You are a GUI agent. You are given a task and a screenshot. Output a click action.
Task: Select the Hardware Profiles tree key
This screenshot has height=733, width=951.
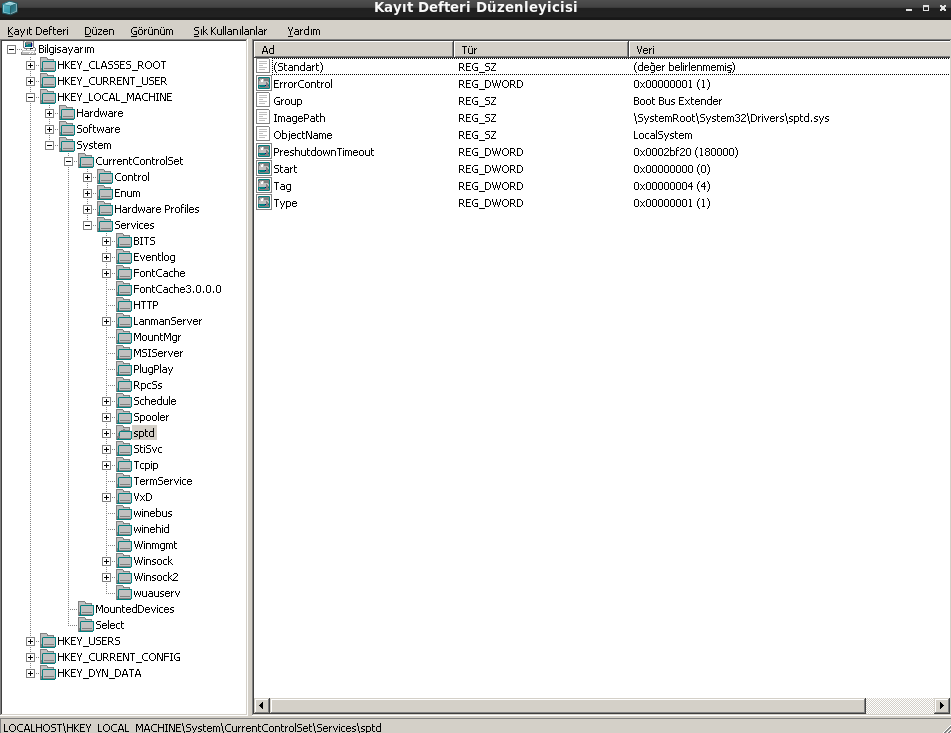click(156, 209)
